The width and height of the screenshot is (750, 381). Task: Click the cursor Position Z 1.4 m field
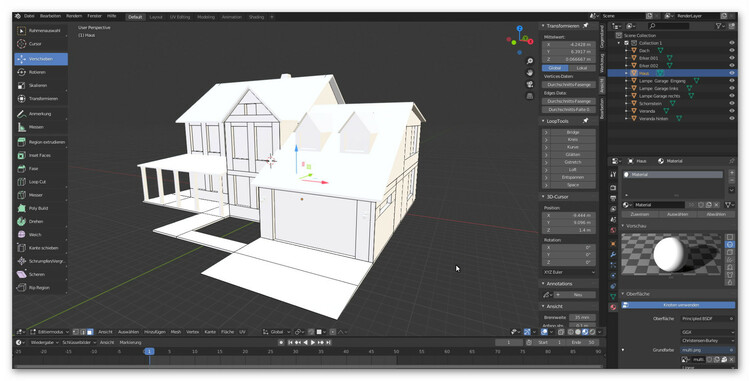coord(569,230)
